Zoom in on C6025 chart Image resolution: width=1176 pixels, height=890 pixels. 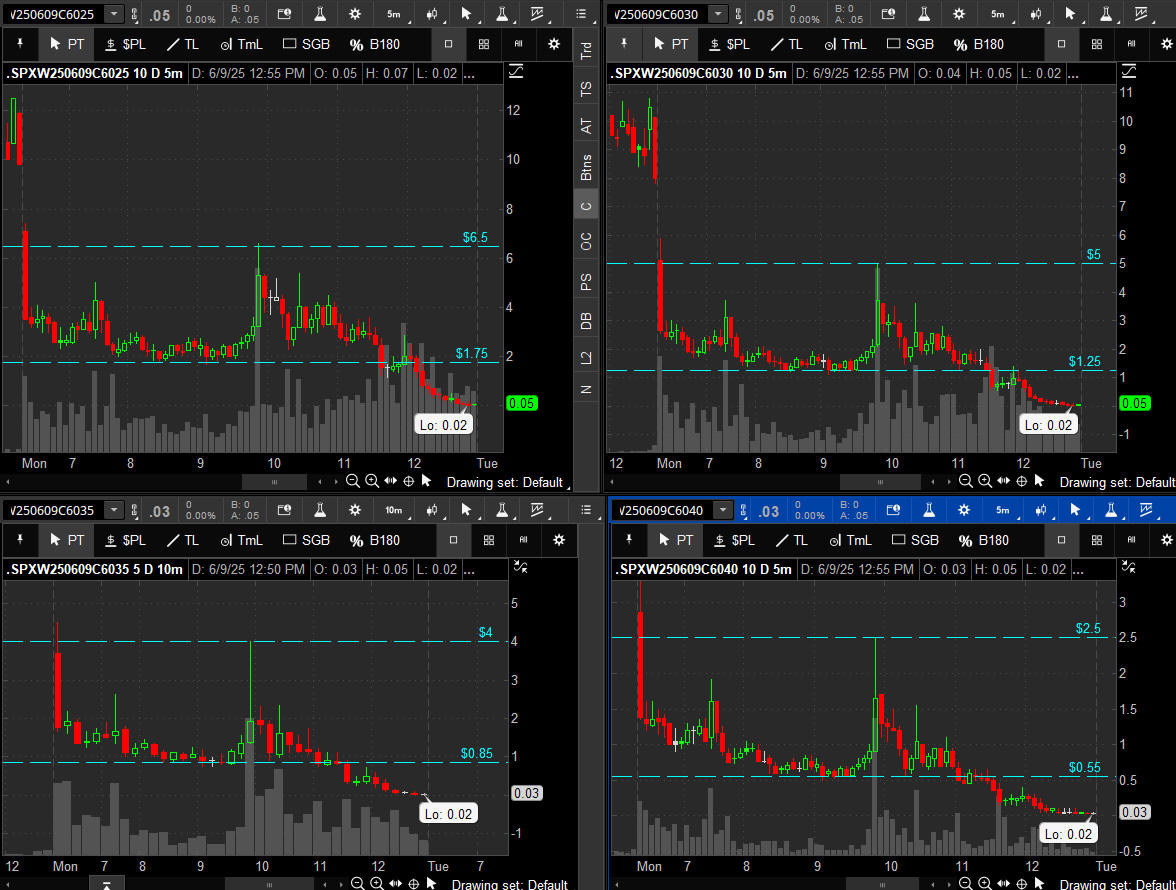[372, 481]
